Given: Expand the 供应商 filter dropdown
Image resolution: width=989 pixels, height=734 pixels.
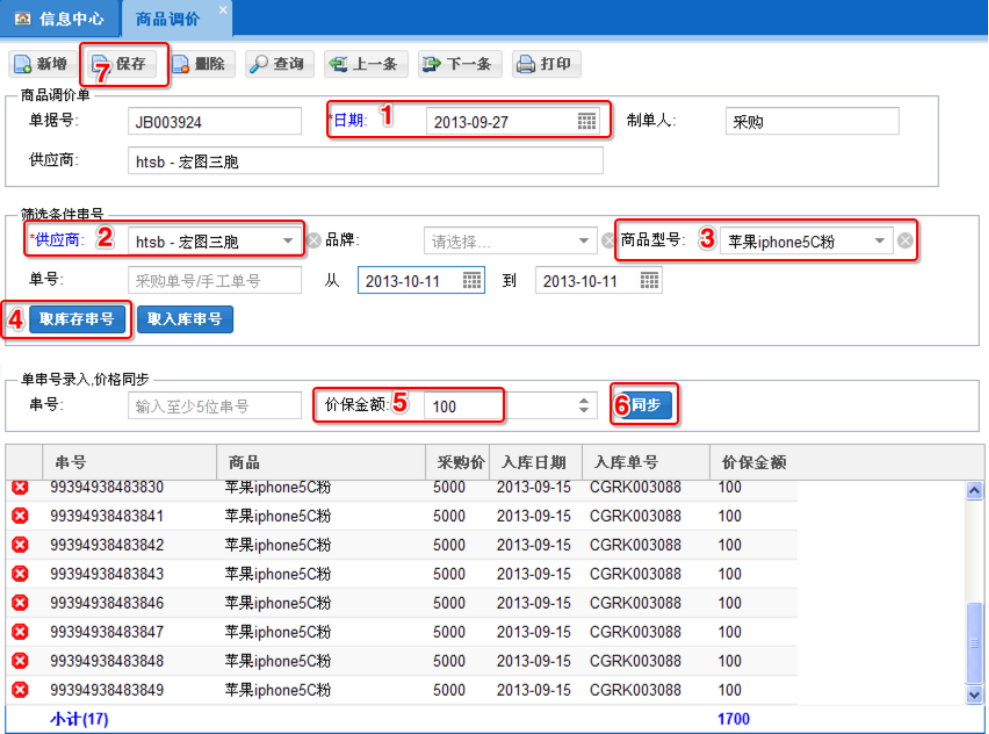Looking at the screenshot, I should coord(288,241).
